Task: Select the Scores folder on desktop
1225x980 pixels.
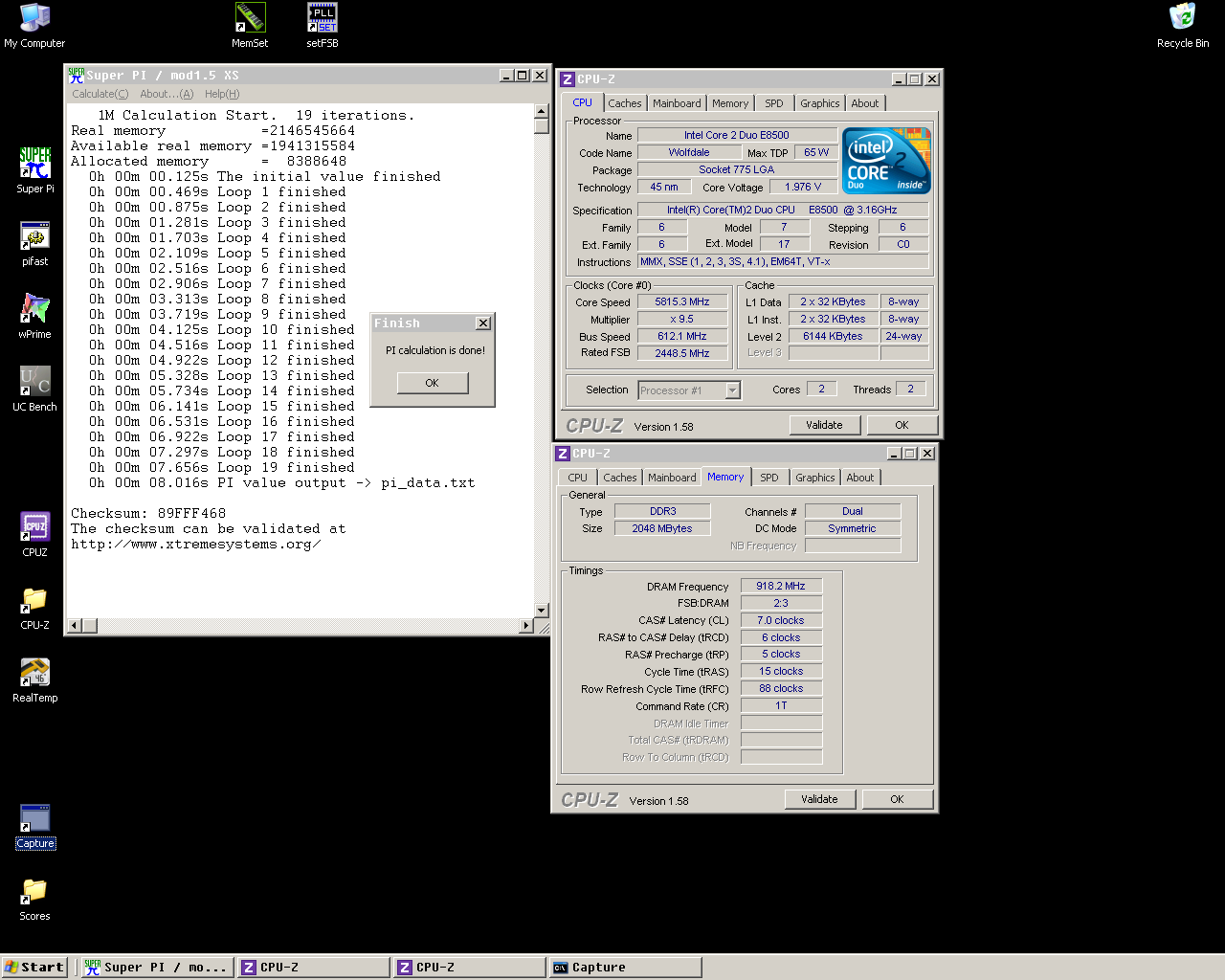Action: tap(35, 900)
